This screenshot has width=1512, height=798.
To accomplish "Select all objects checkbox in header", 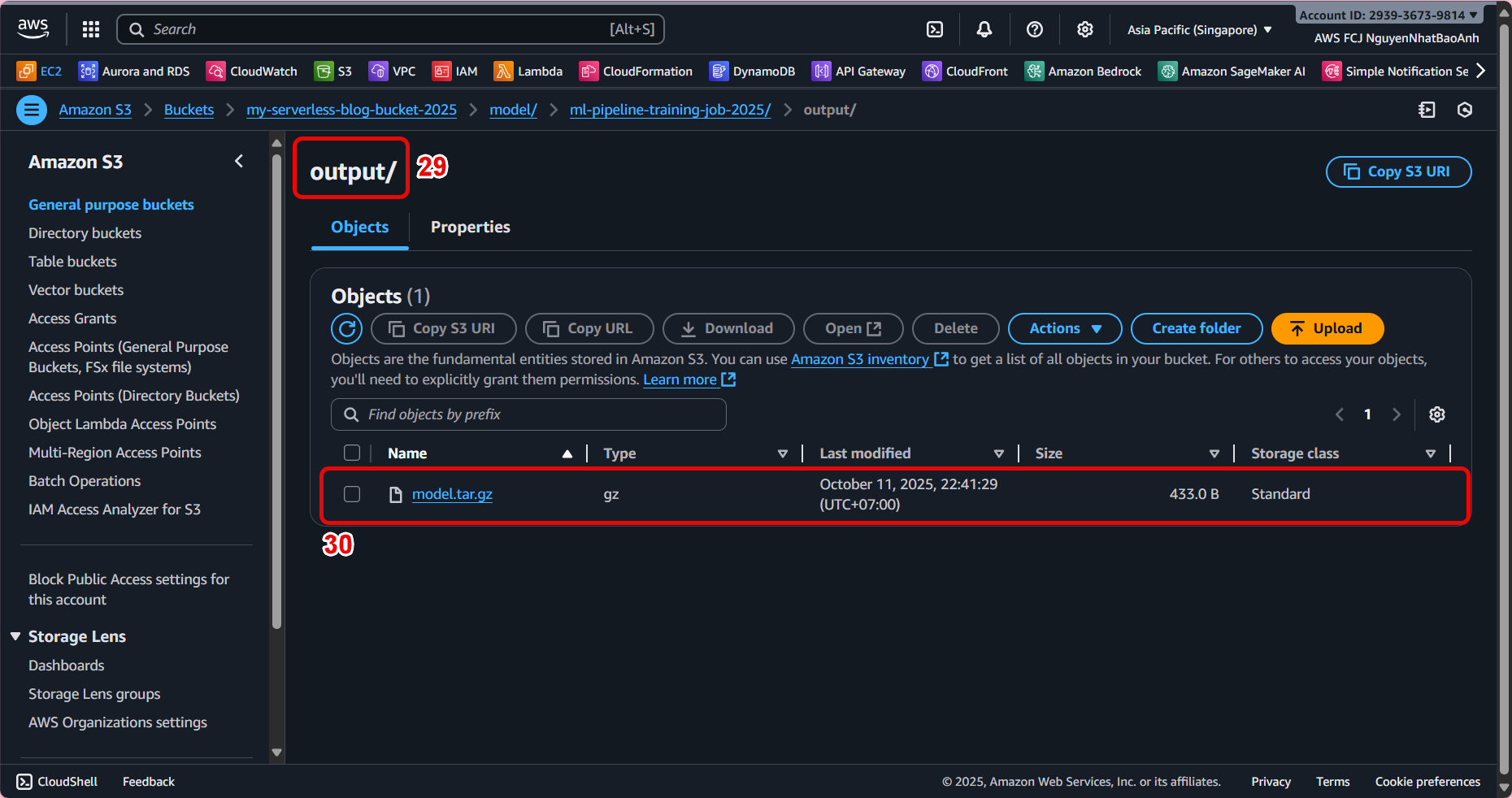I will click(352, 453).
